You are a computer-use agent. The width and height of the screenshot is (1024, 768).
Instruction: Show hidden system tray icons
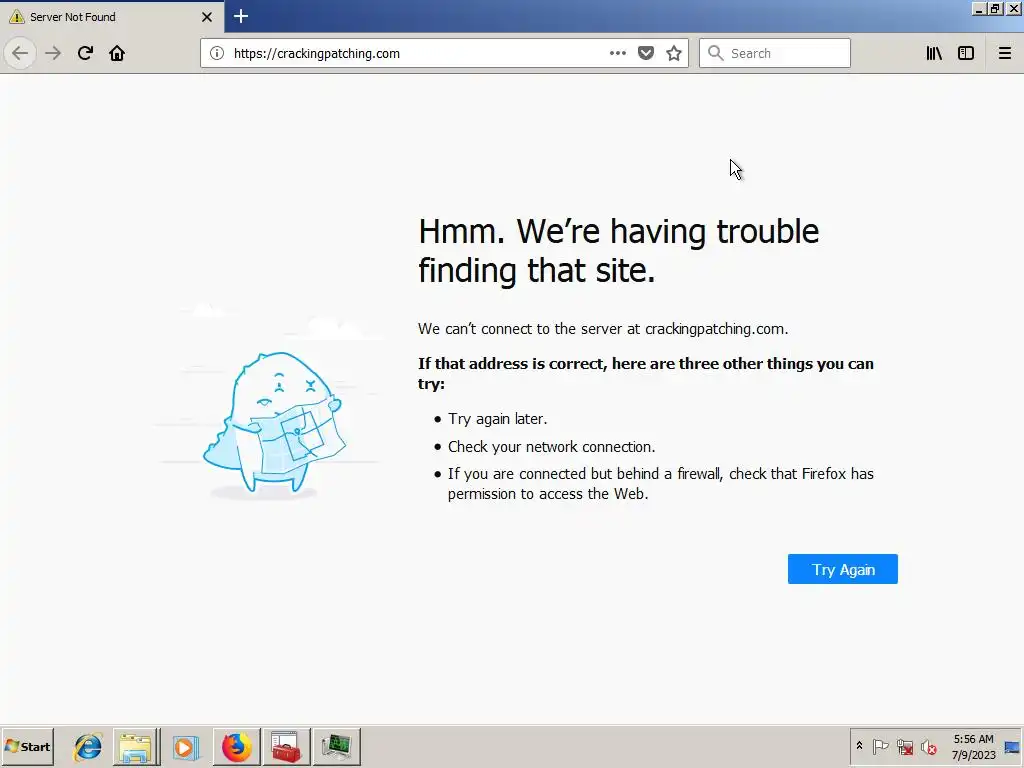coord(859,746)
